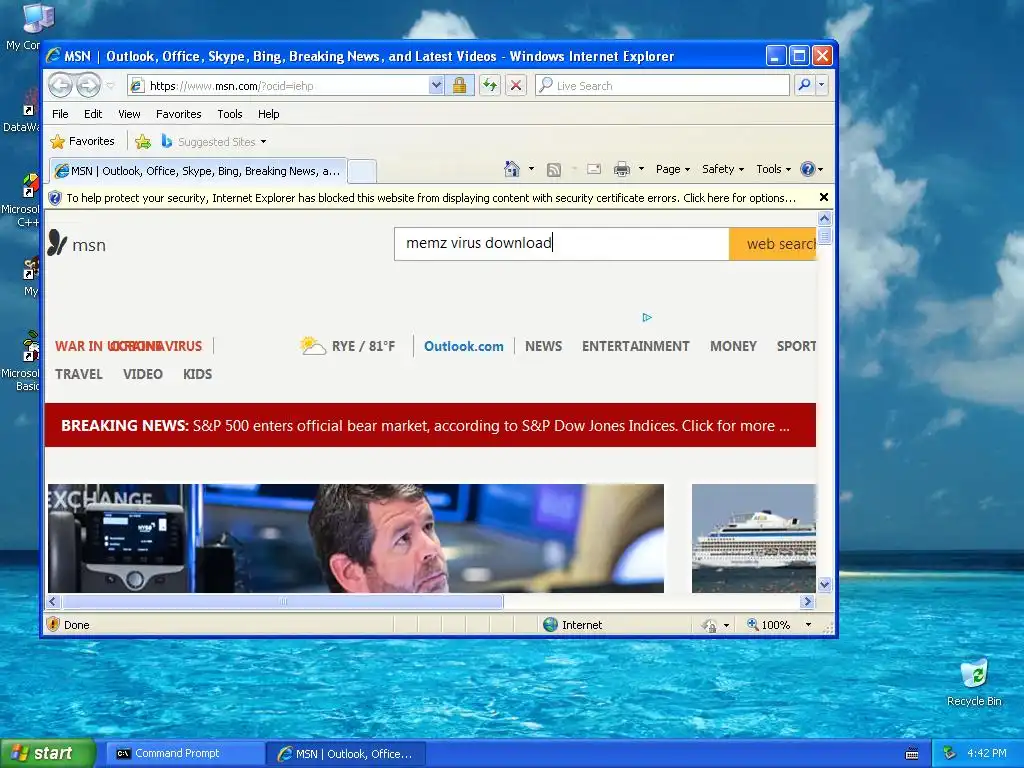The width and height of the screenshot is (1024, 768).
Task: Open the ENTERTAINMENT section link
Action: tap(635, 346)
